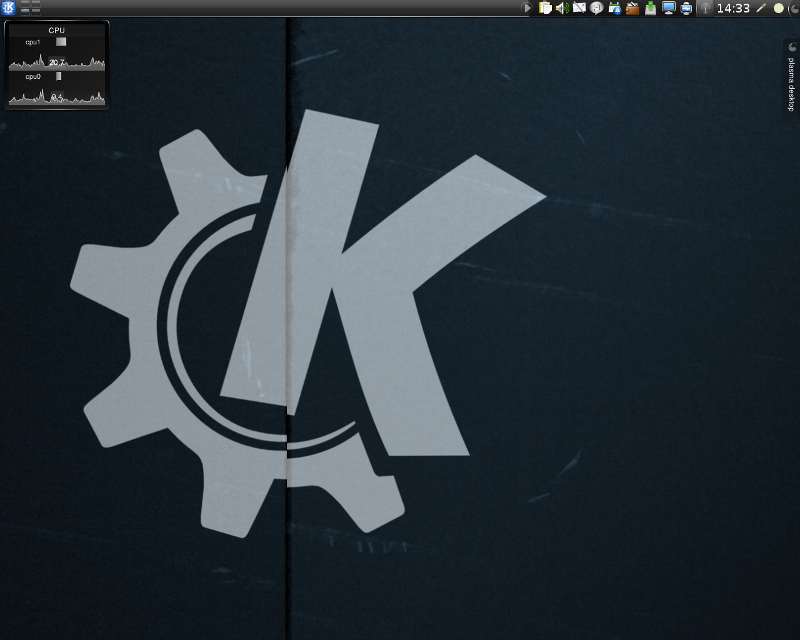The image size is (800, 640).
Task: Open the blue monitor display tray icon
Action: [x=668, y=8]
